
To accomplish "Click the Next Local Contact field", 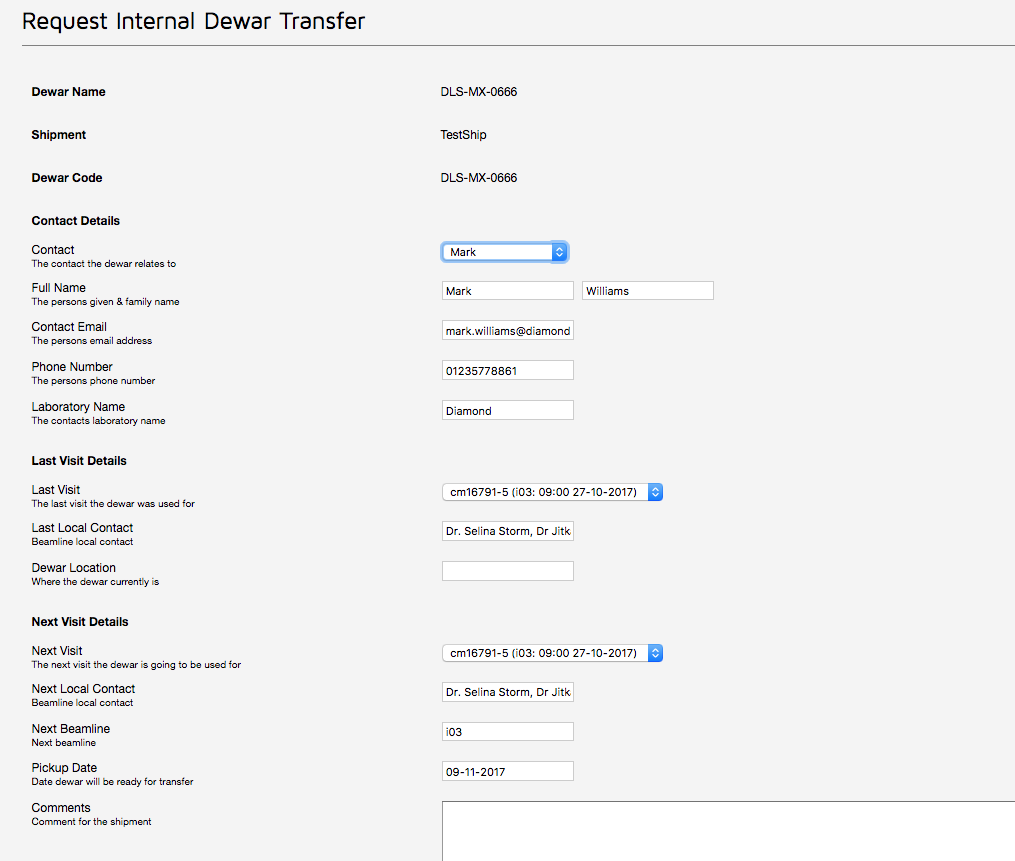I will 507,692.
